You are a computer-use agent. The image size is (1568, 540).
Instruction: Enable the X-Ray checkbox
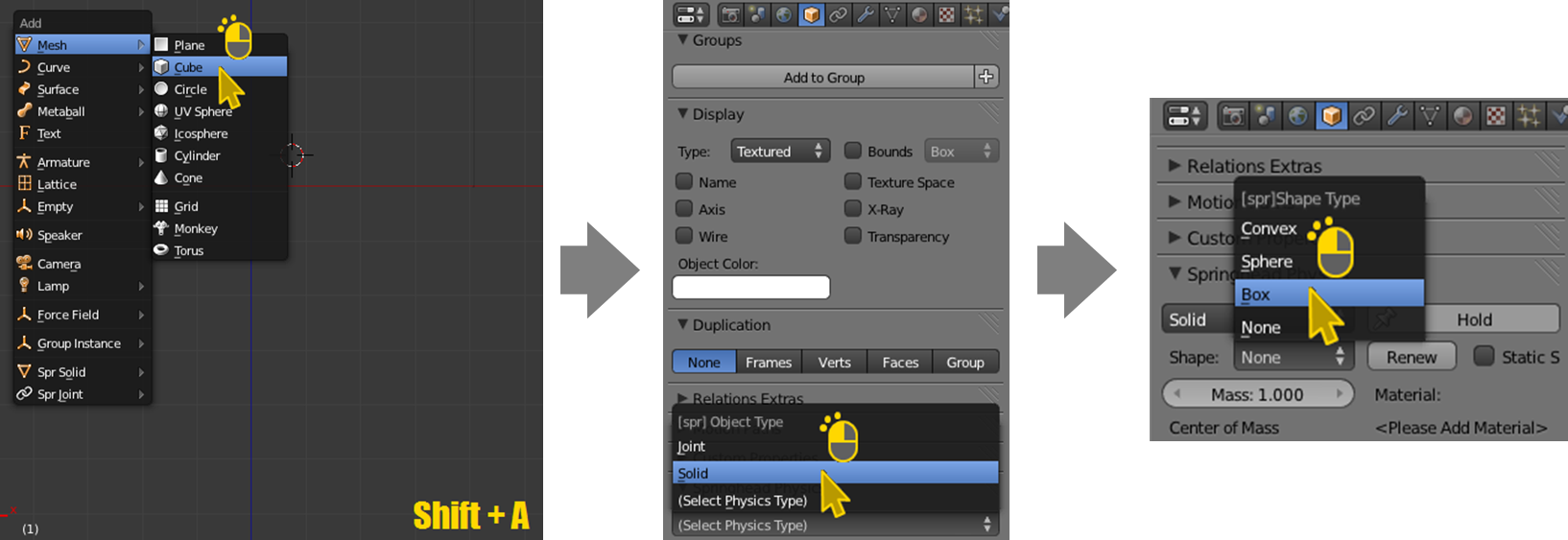(852, 208)
